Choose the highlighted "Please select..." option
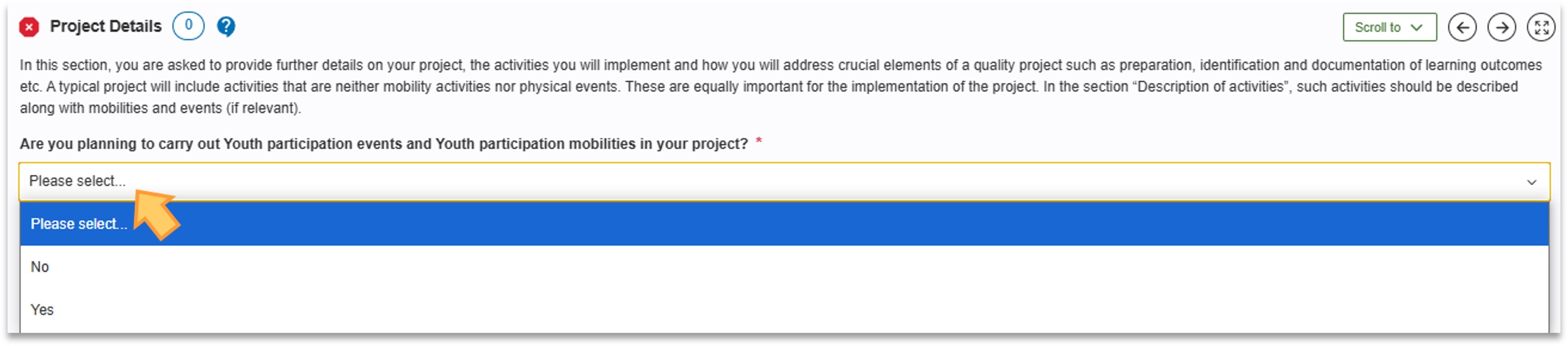Viewport: 1568px width, 346px height. (79, 224)
